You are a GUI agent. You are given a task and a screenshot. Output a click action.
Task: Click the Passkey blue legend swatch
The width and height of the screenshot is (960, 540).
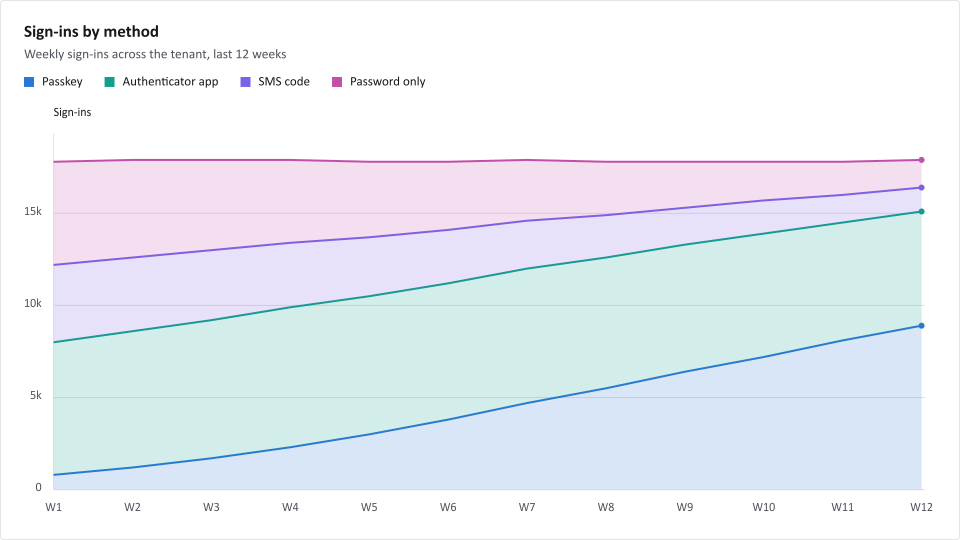click(x=29, y=82)
